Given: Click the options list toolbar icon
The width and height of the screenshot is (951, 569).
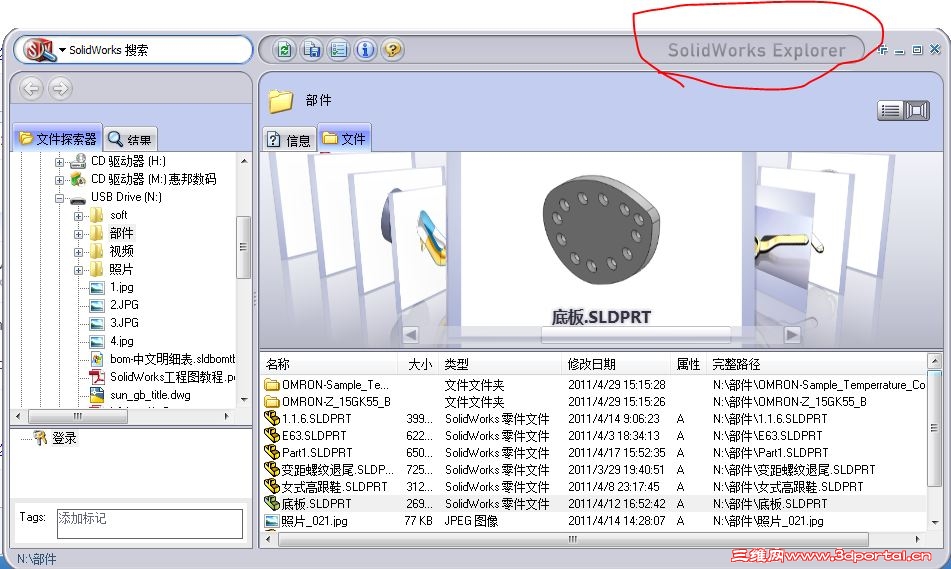Looking at the screenshot, I should click(x=338, y=50).
